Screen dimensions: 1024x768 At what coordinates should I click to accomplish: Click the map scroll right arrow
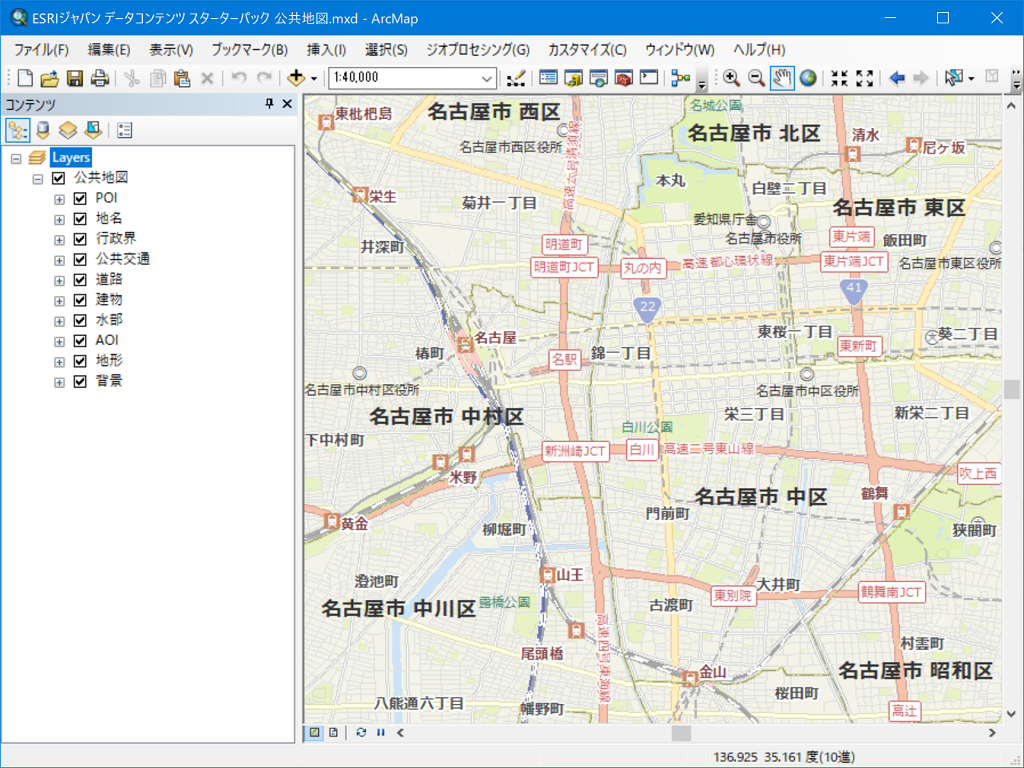coord(992,733)
